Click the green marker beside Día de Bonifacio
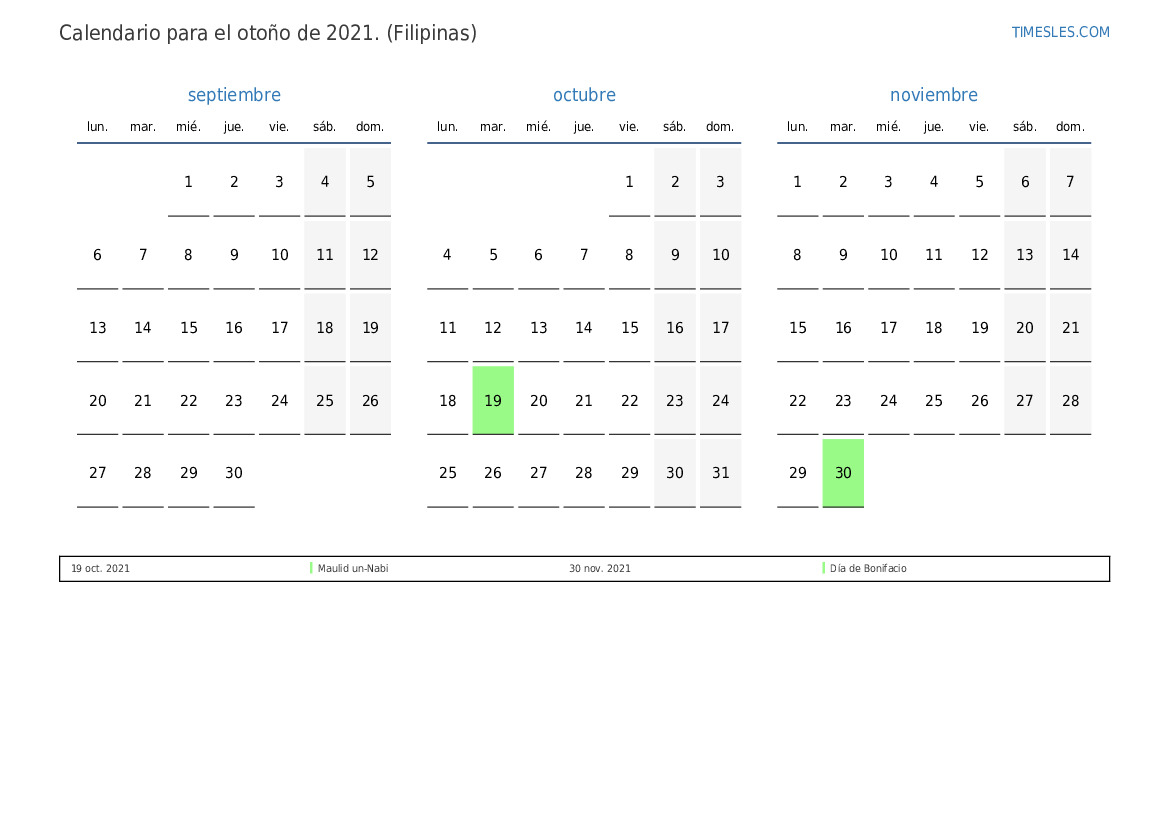1169x827 pixels. (x=824, y=568)
